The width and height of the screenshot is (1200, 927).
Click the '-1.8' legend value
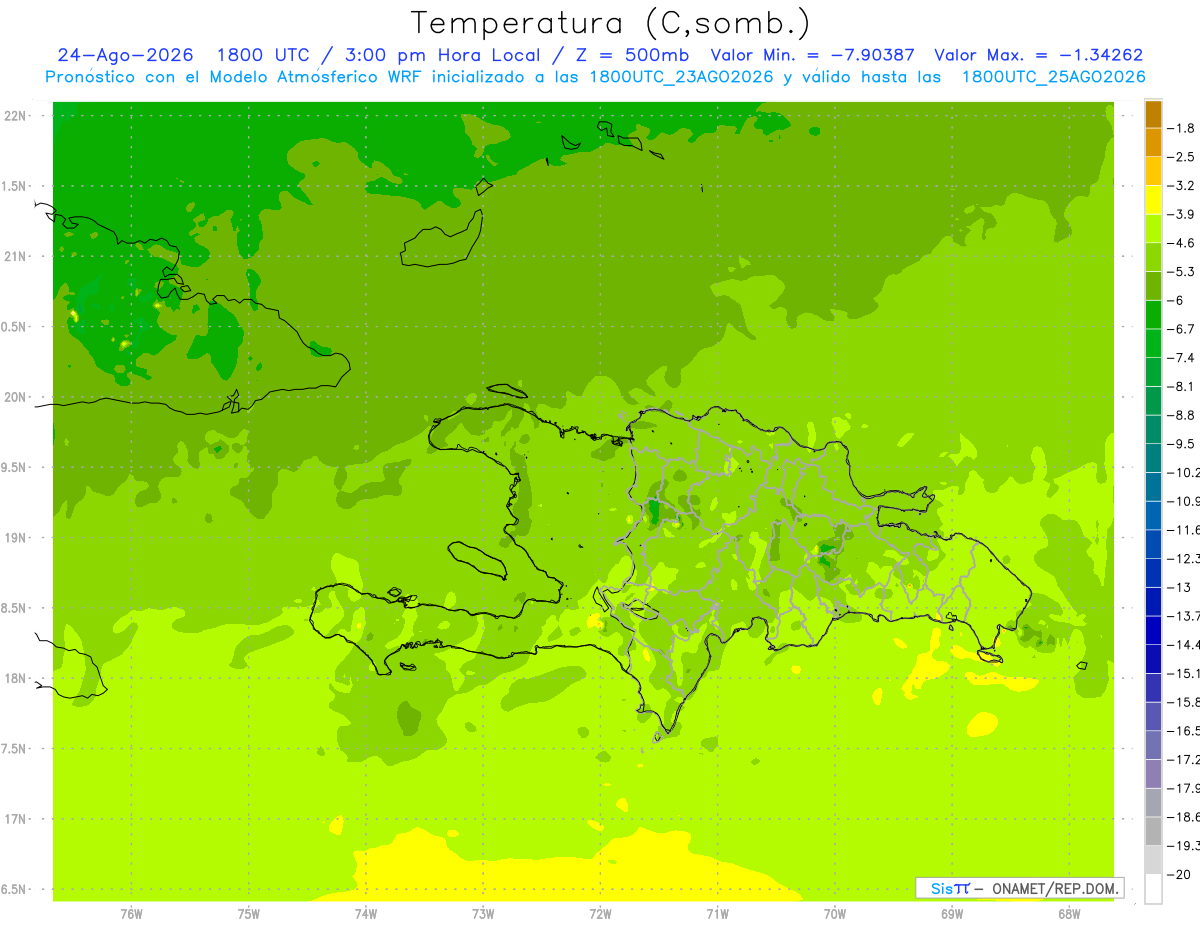1182,128
